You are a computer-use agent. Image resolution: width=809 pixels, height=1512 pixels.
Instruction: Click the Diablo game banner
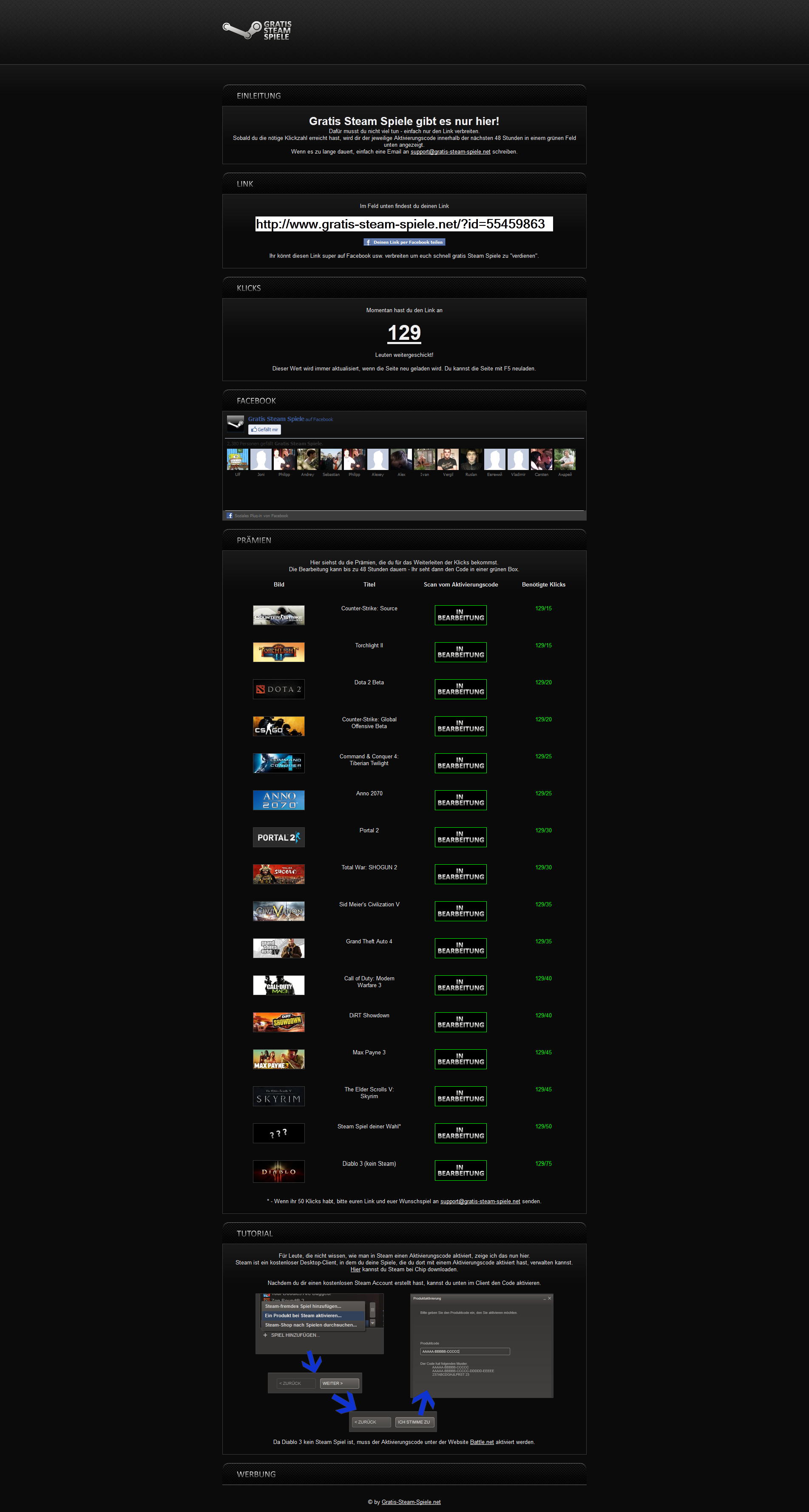click(278, 1170)
